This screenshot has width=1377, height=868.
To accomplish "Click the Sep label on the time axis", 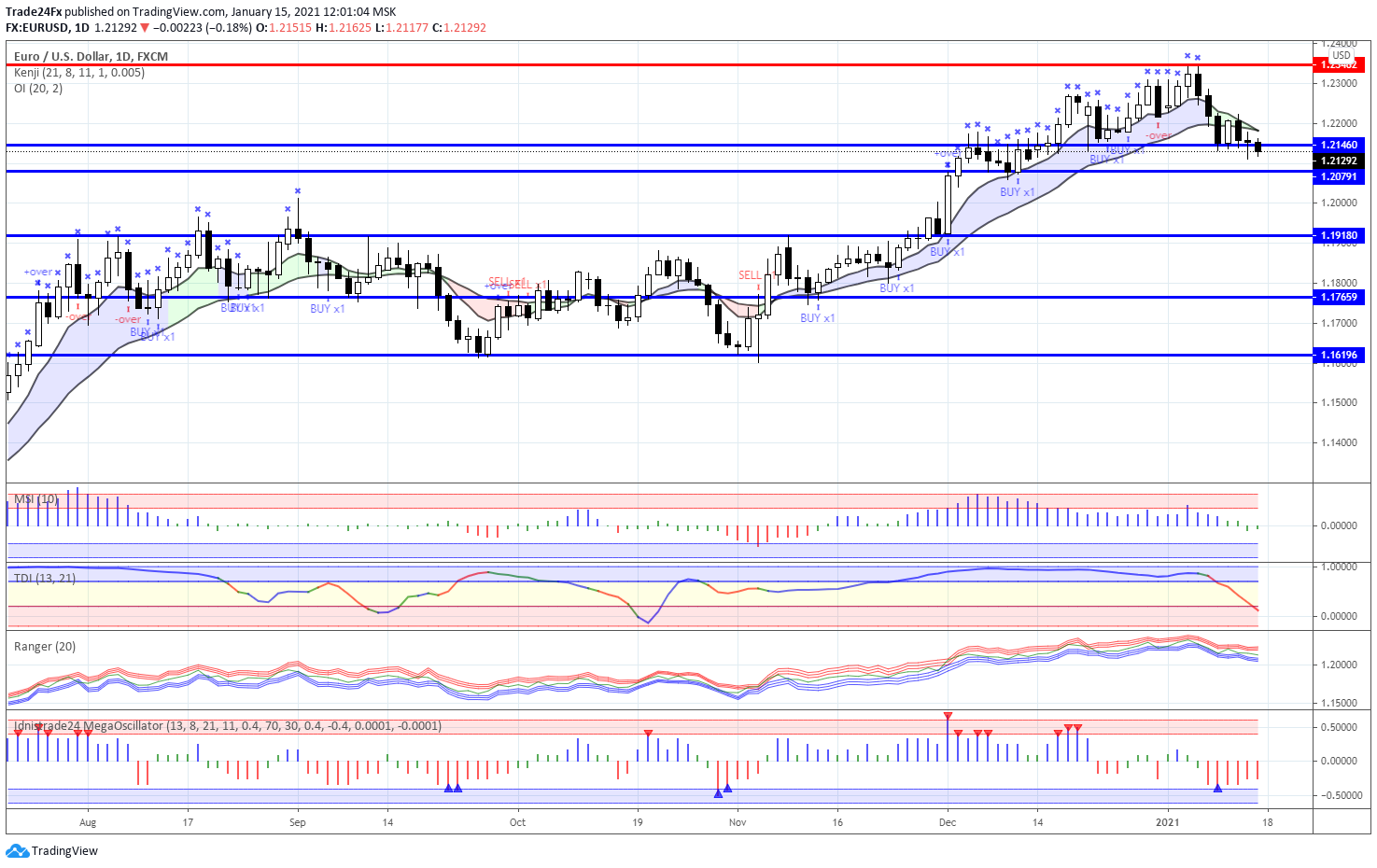I will (298, 822).
